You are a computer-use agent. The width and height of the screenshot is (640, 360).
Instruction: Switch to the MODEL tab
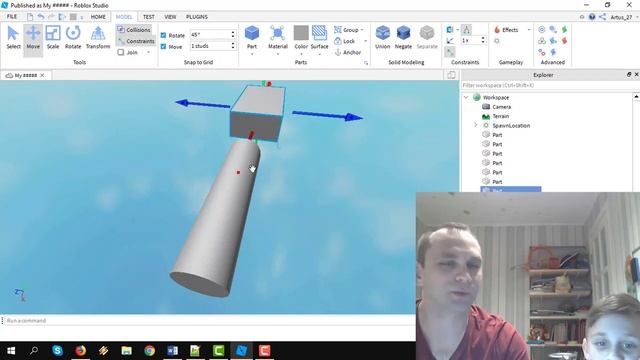(124, 17)
